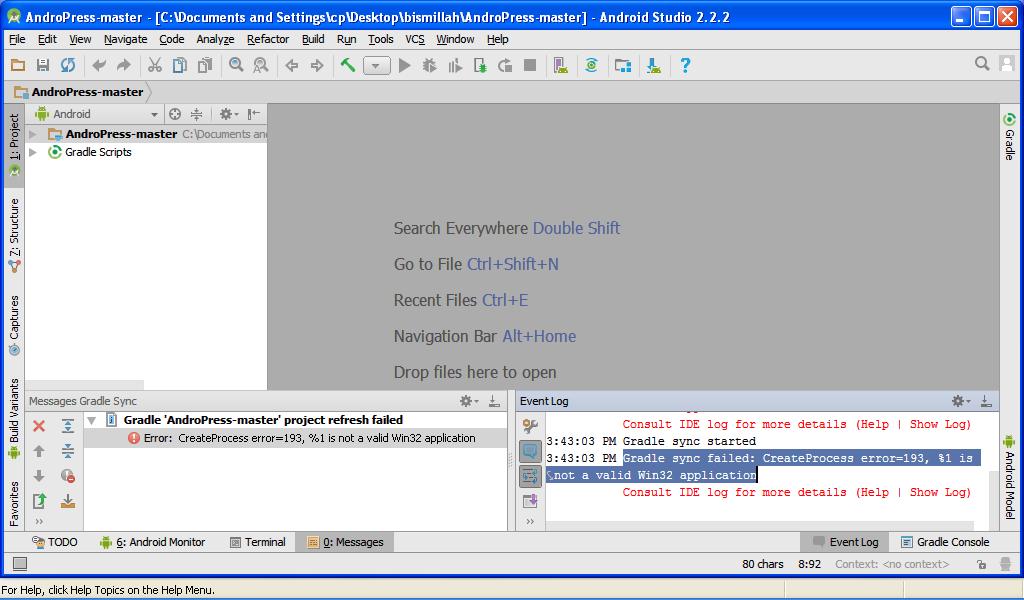Open the Gradle Console tab
Screen dimensions: 1024x600
pos(945,542)
